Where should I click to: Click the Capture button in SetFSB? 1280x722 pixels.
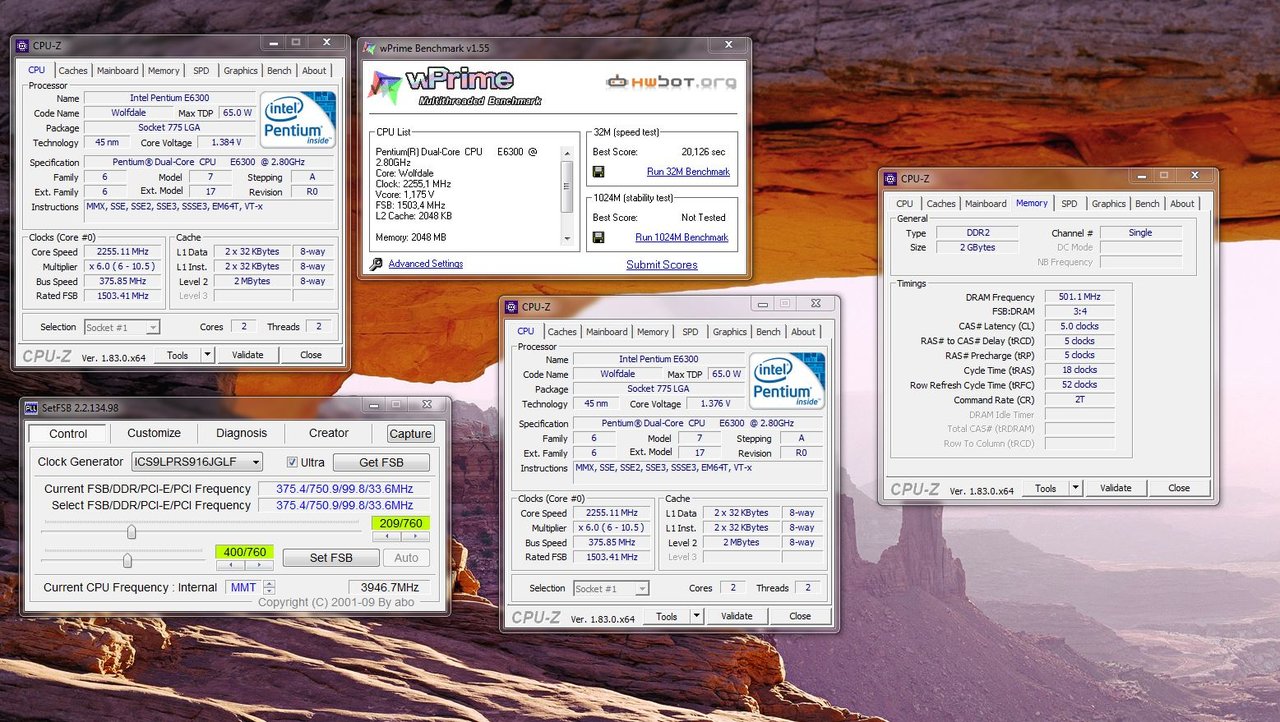coord(410,434)
